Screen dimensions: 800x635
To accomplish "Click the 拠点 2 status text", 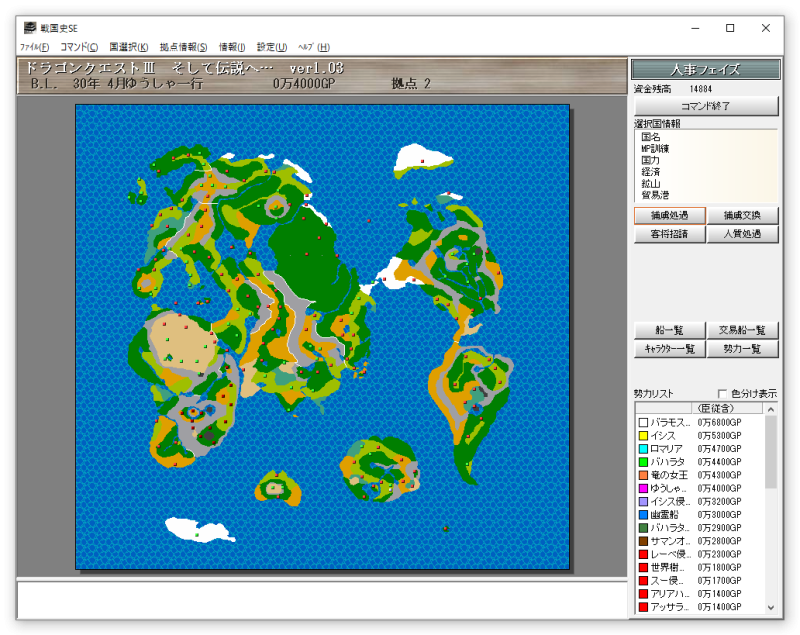I will 411,84.
